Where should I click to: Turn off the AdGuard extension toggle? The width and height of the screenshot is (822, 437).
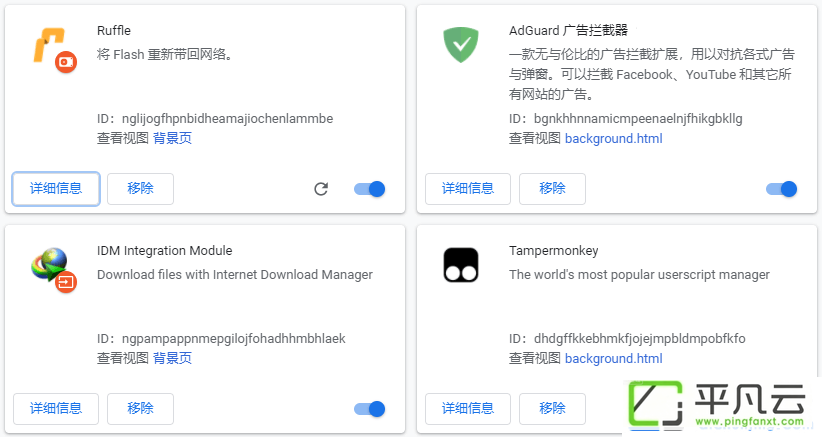782,189
